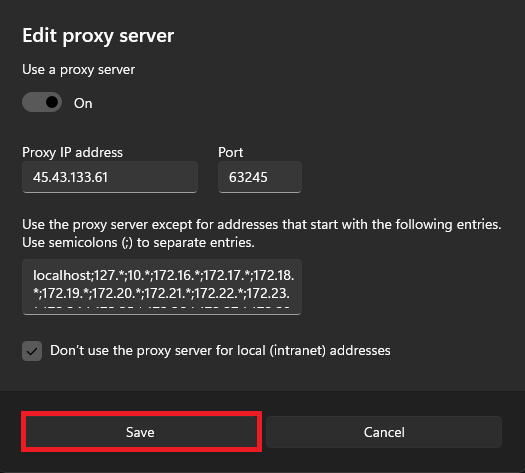Click the Edit proxy server heading
Screen dimensions: 525x473
[x=98, y=36]
